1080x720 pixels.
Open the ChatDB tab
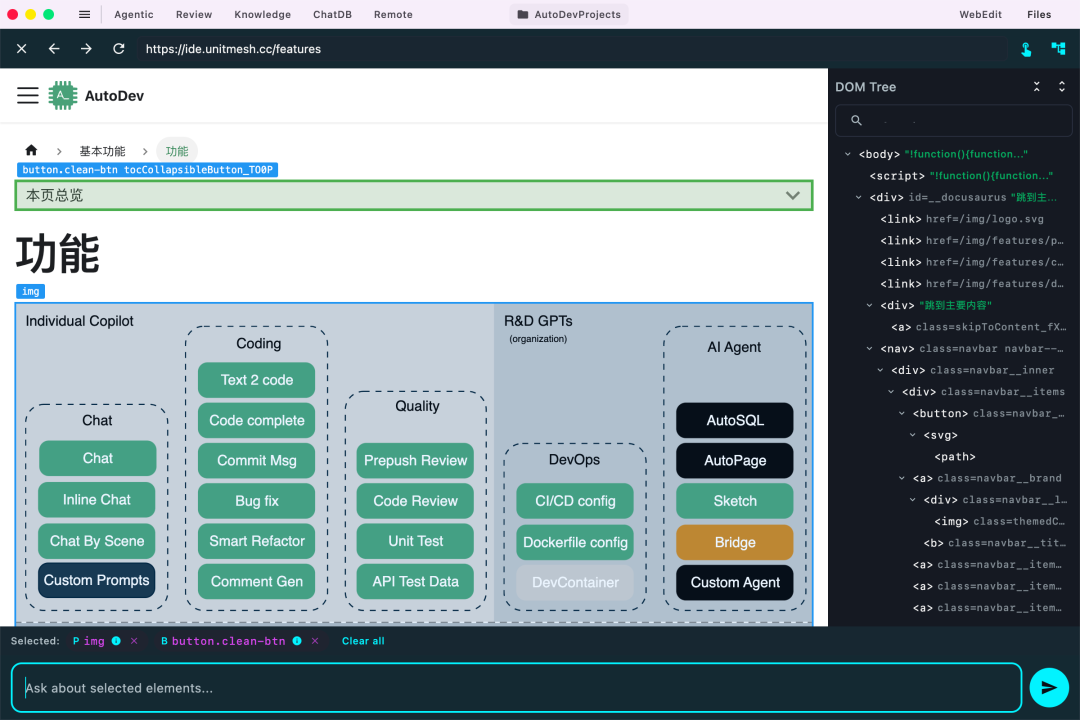pyautogui.click(x=332, y=14)
